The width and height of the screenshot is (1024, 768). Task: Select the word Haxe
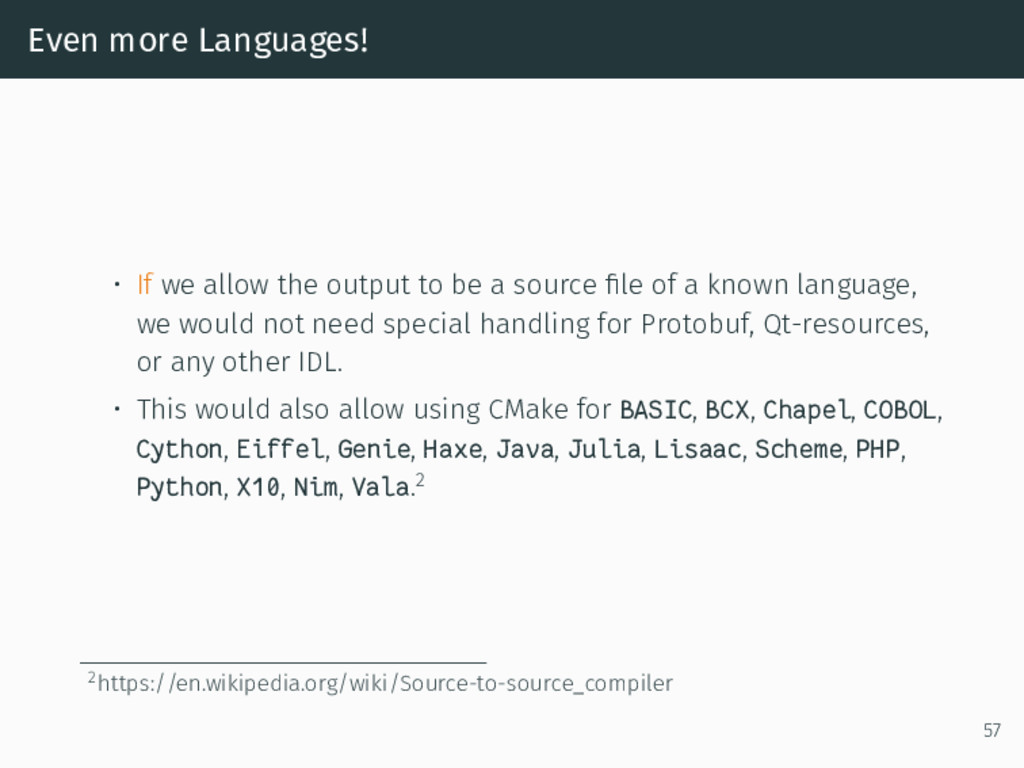pos(452,449)
